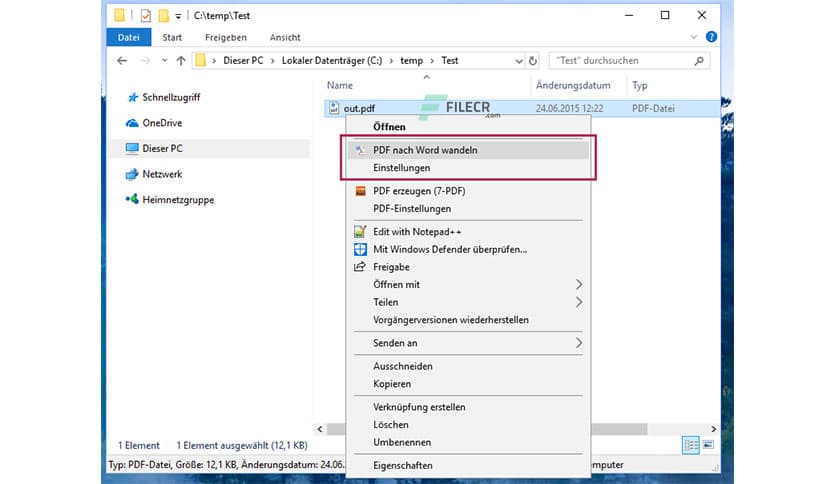Open the help question mark icon

[711, 37]
